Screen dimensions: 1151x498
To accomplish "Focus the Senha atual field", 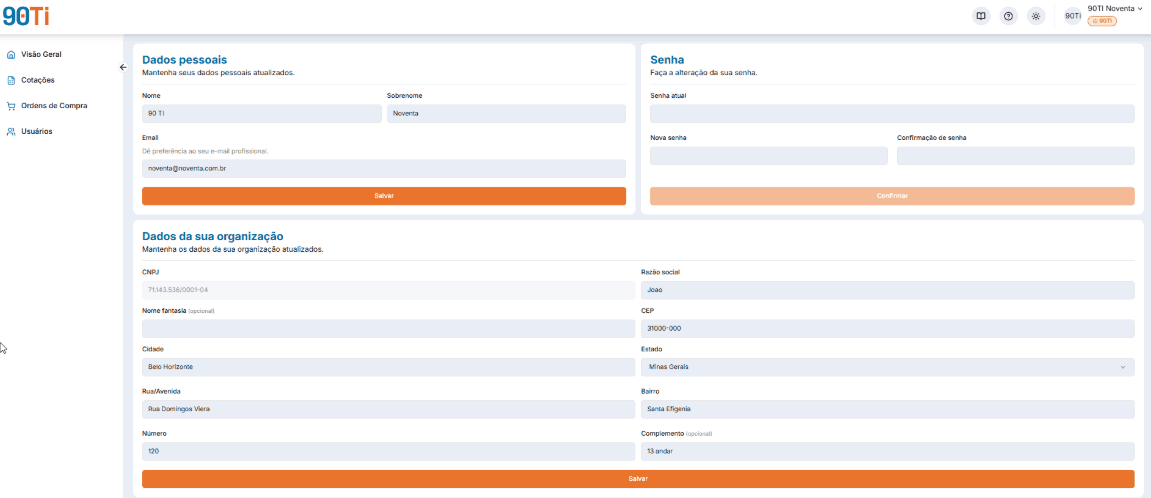I will coord(892,114).
